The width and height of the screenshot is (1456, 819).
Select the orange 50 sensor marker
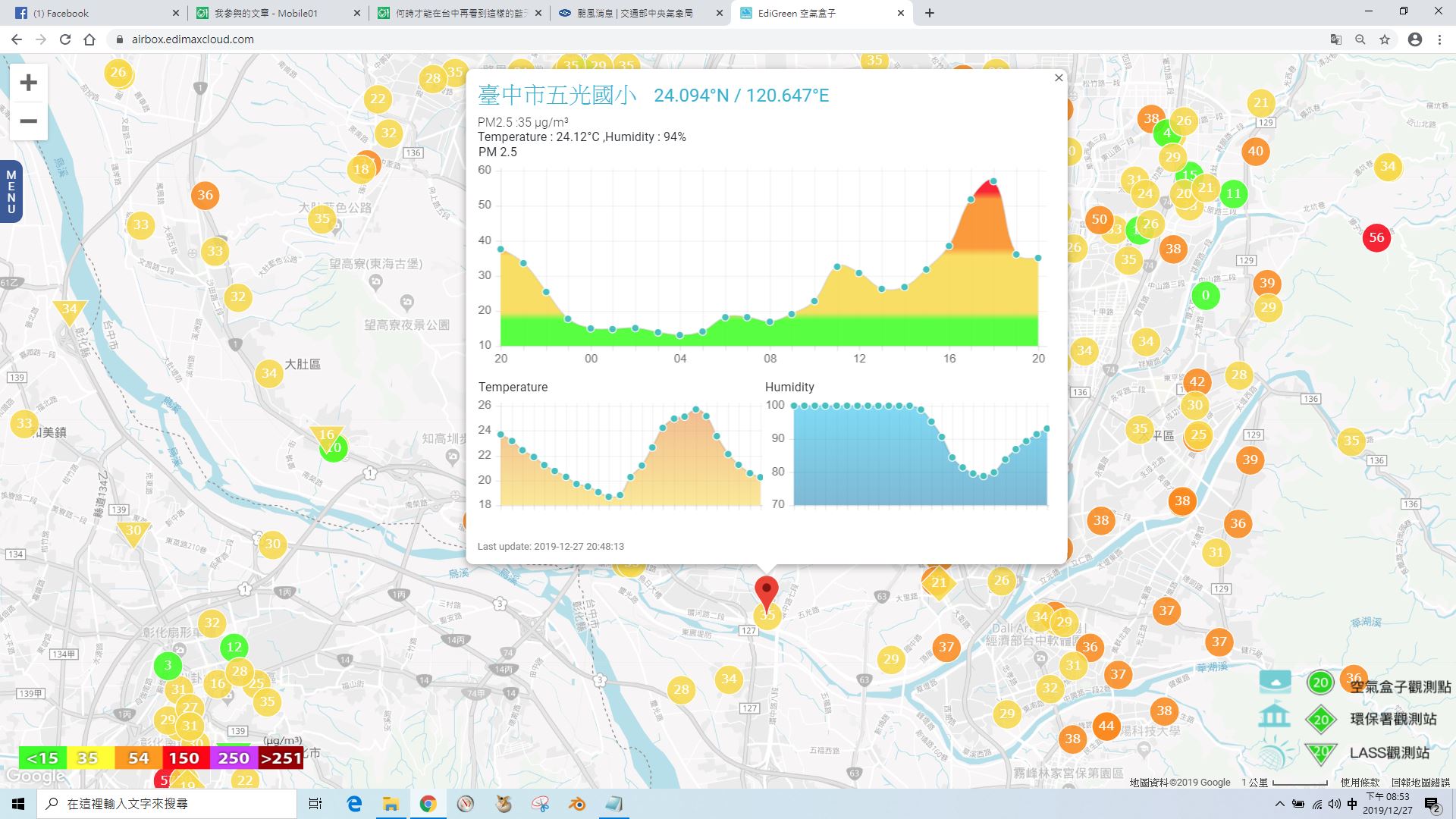tap(1099, 220)
